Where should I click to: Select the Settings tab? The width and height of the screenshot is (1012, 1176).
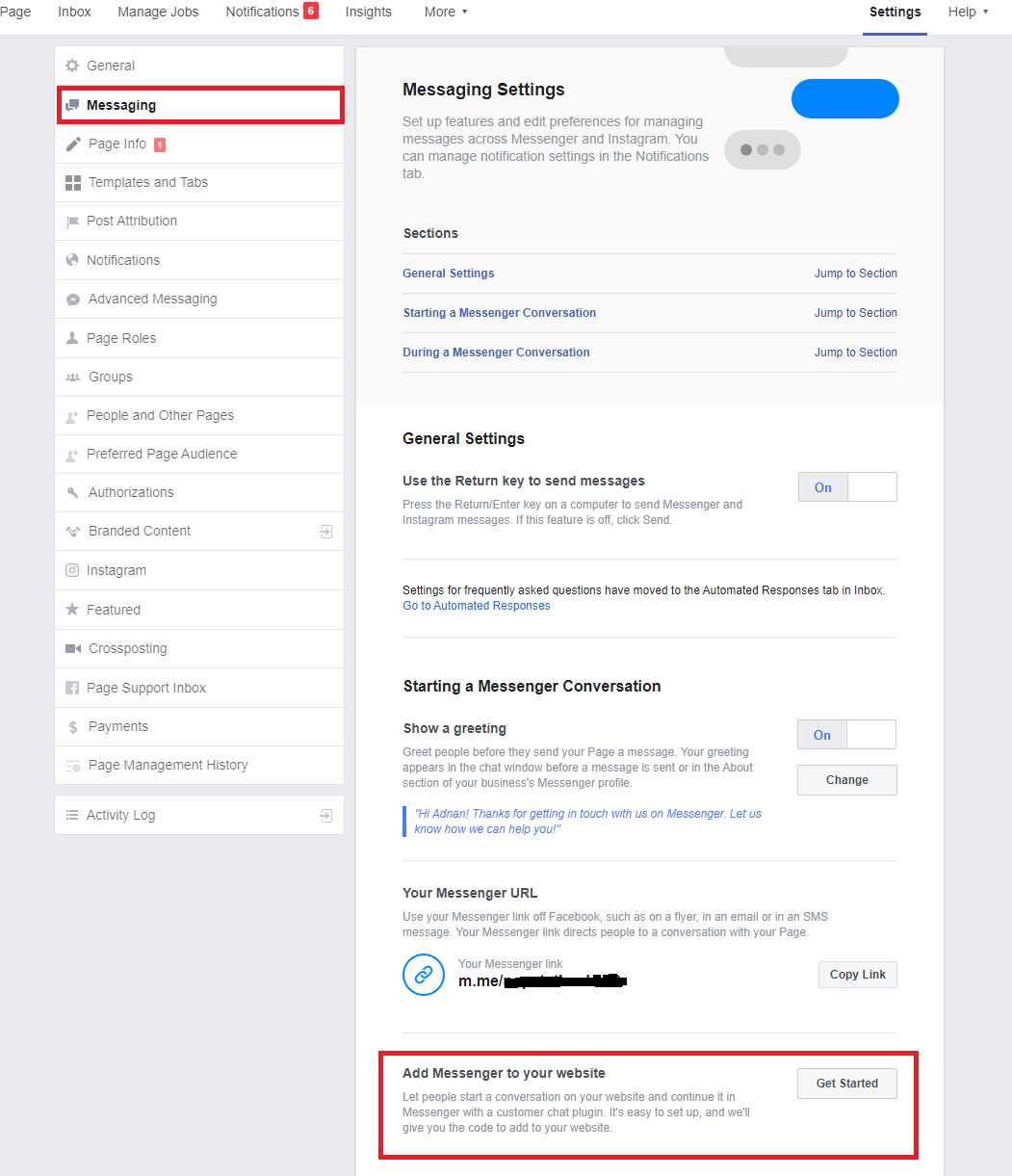click(895, 12)
